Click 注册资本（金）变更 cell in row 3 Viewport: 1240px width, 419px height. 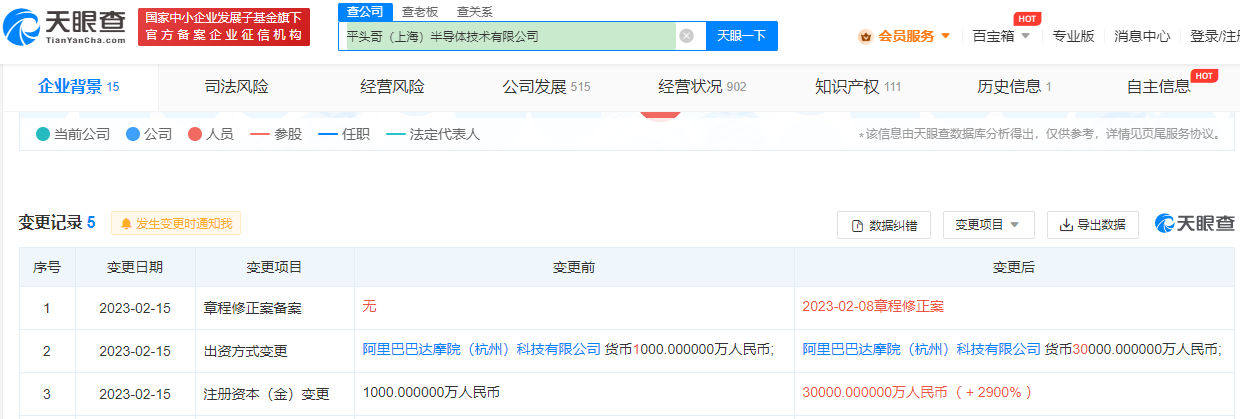pos(274,394)
